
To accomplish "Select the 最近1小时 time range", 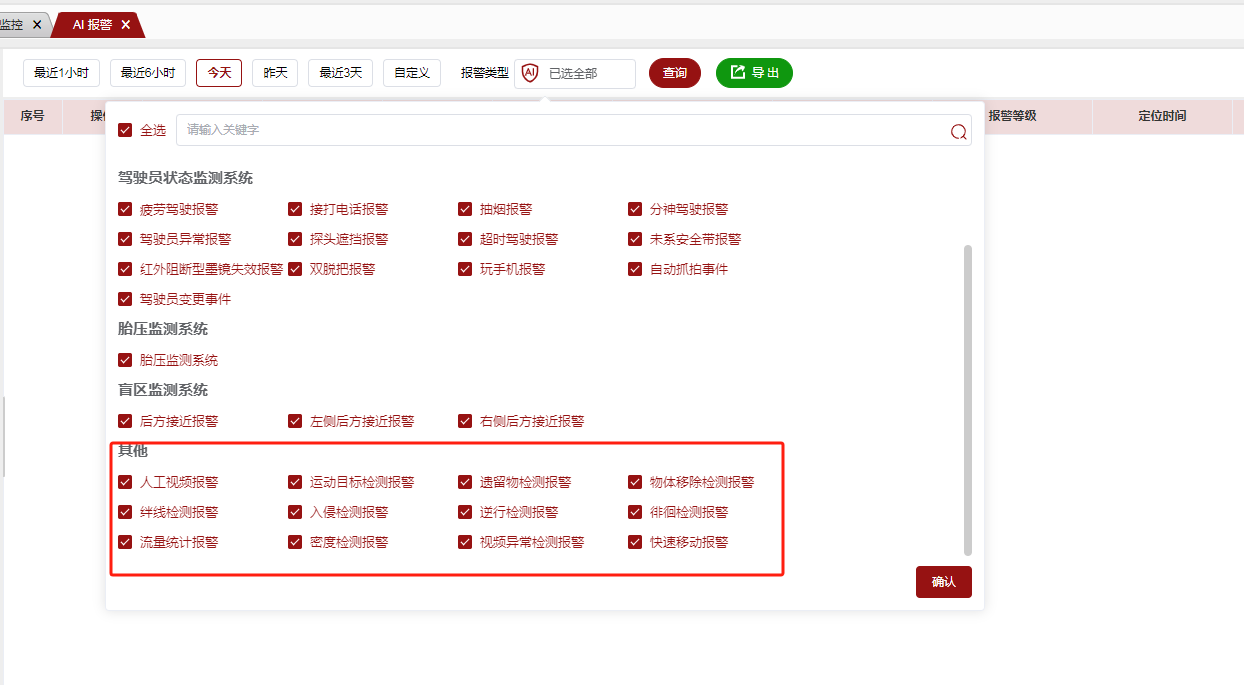I will (x=61, y=73).
